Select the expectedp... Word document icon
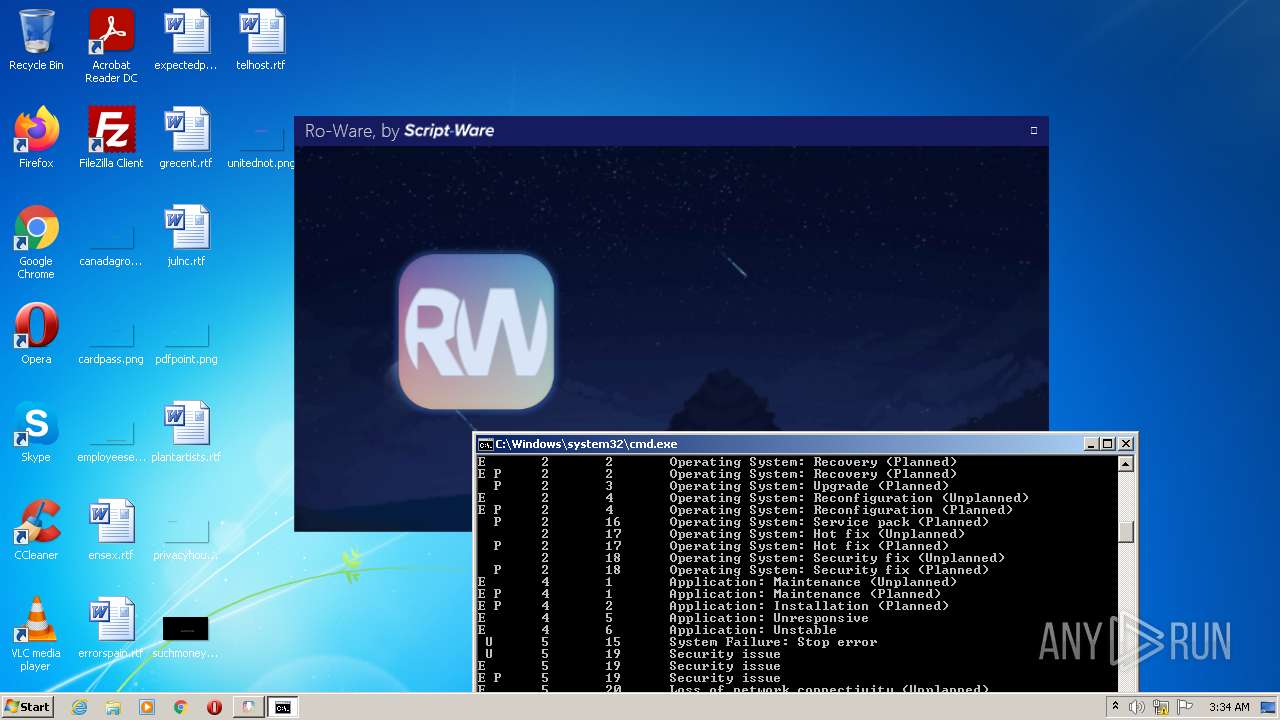The width and height of the screenshot is (1280, 720). (186, 40)
